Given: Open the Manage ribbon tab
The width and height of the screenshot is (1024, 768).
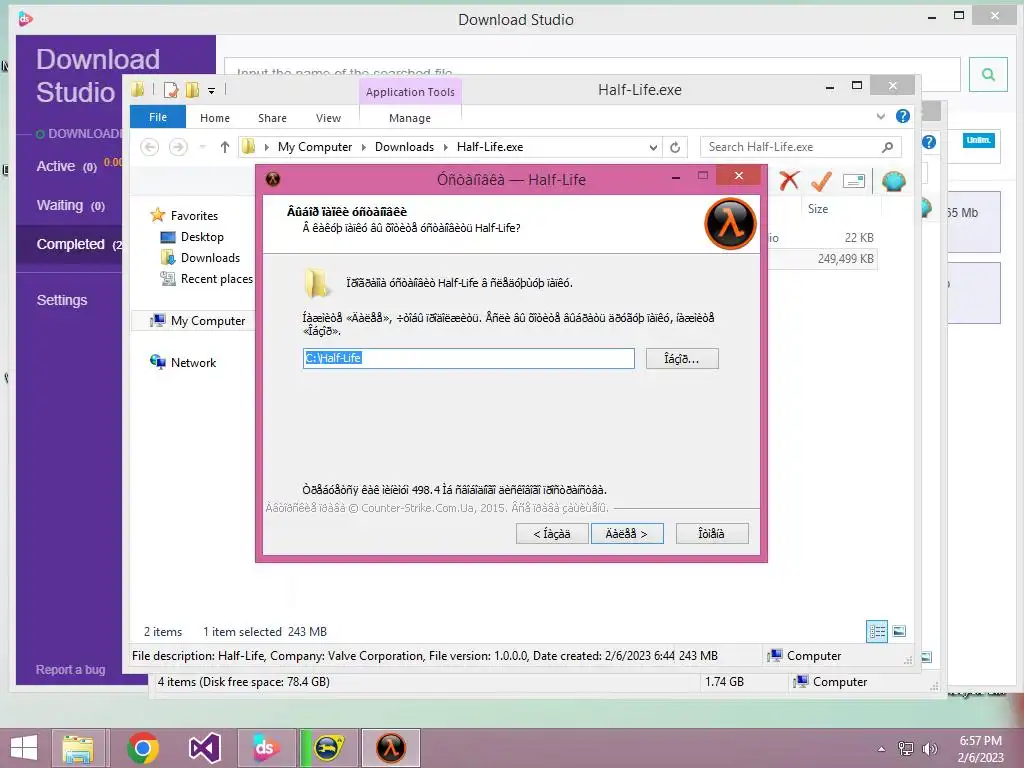Looking at the screenshot, I should click(410, 118).
